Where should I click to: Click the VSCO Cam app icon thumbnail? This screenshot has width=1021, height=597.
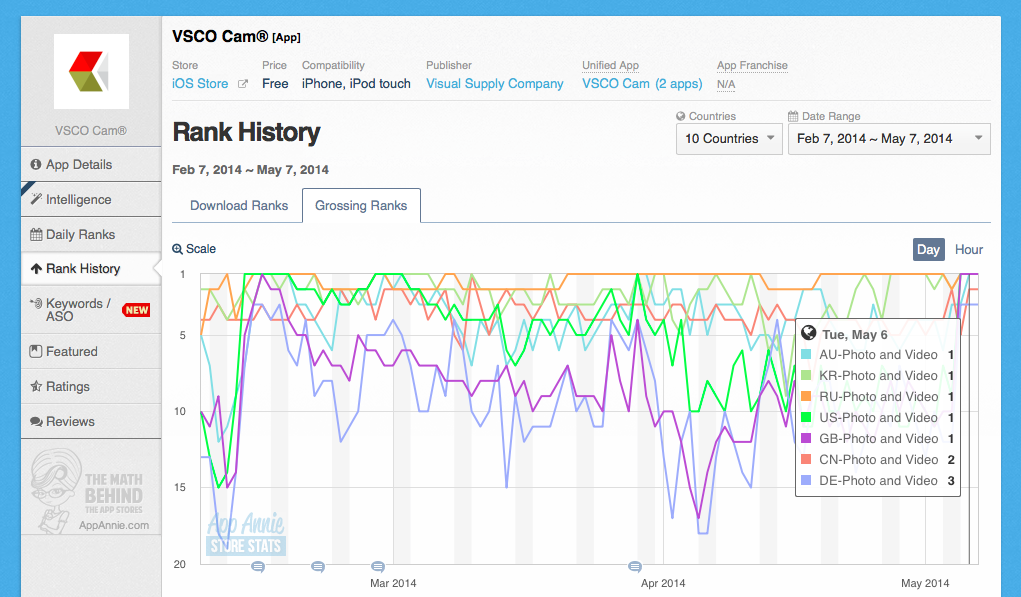click(x=91, y=72)
